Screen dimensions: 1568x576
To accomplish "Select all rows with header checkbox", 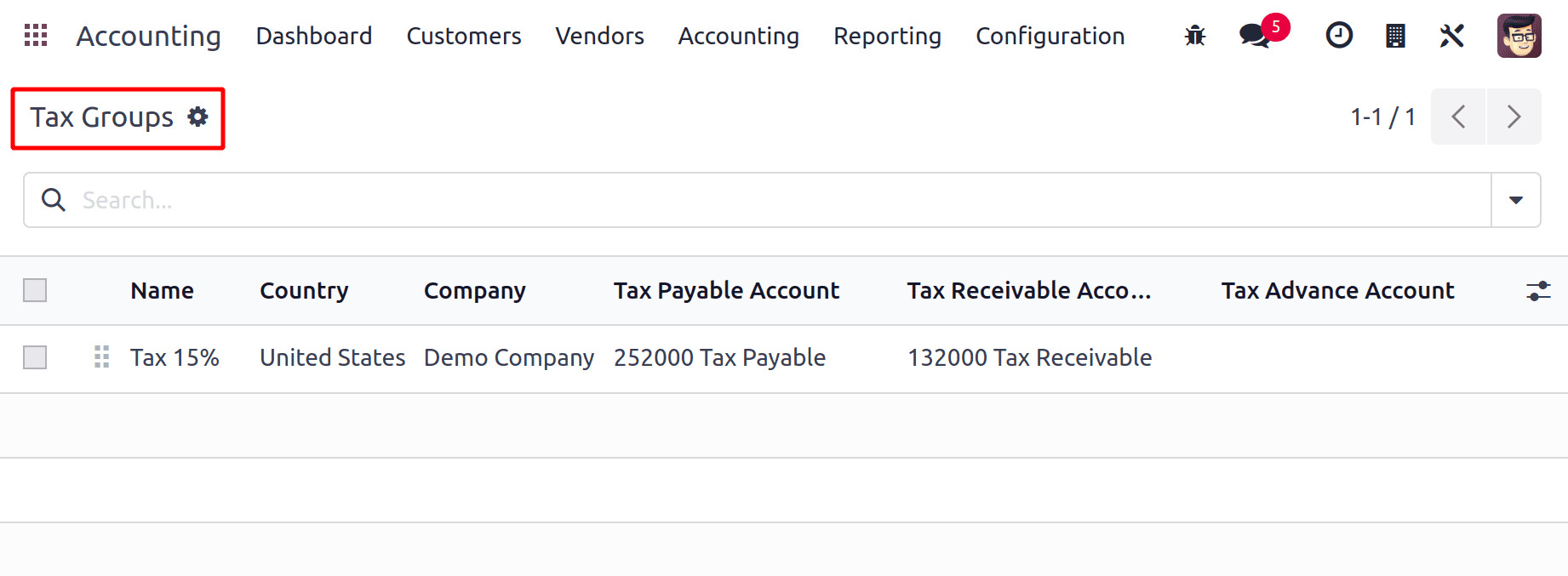I will pos(35,291).
